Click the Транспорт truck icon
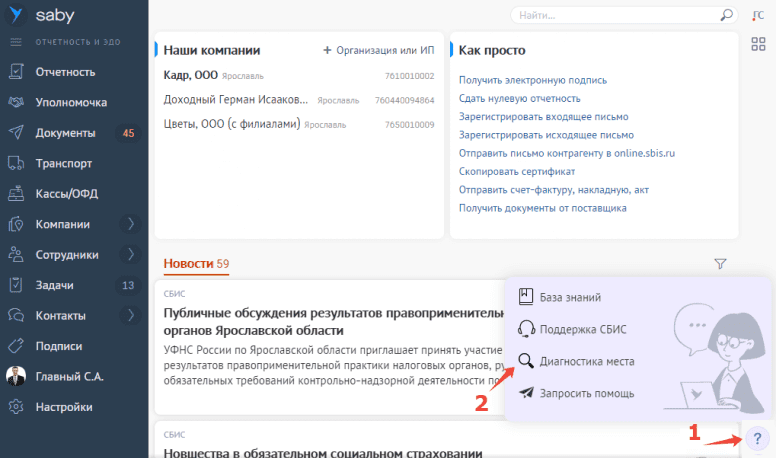 coord(16,163)
